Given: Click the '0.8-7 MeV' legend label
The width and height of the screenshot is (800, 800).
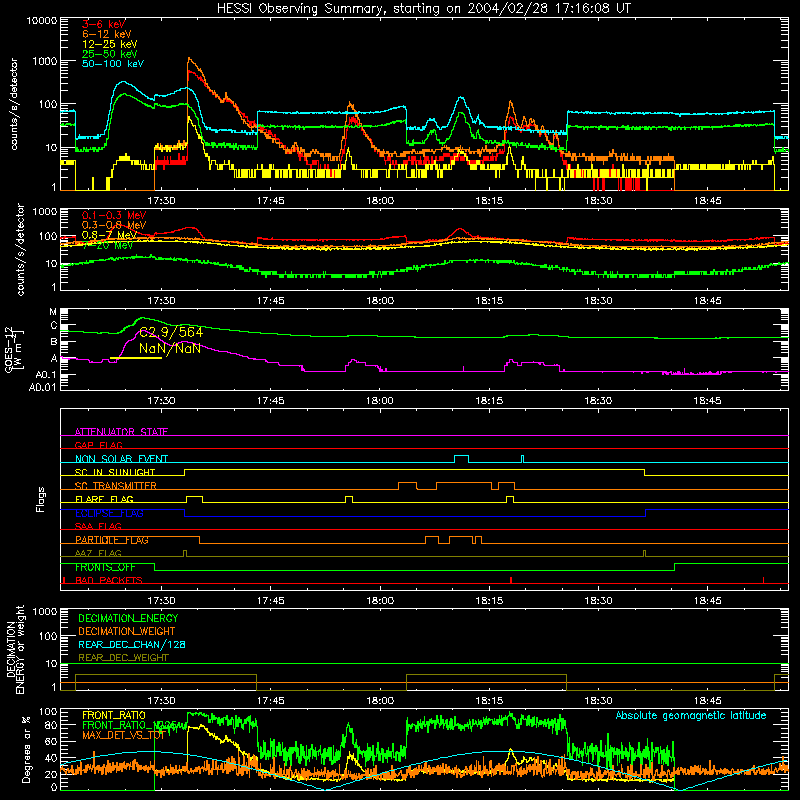Looking at the screenshot, I should [109, 235].
